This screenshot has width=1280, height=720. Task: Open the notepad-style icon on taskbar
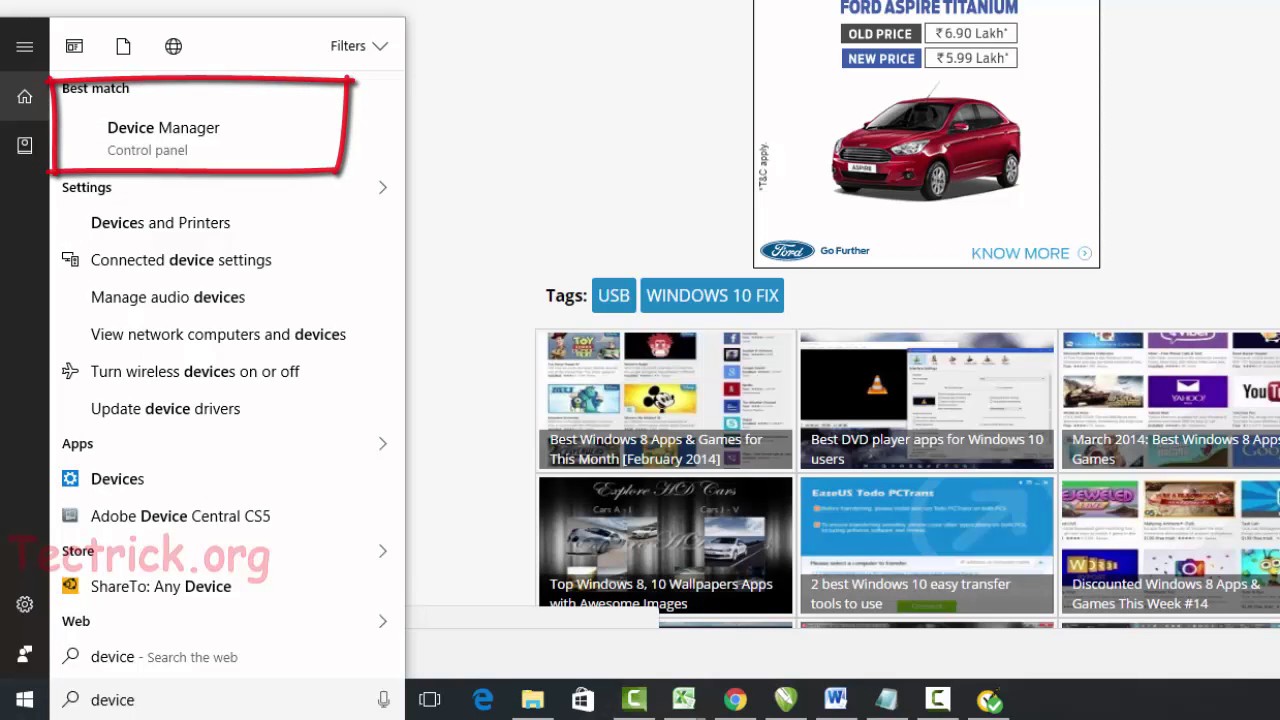pos(887,700)
